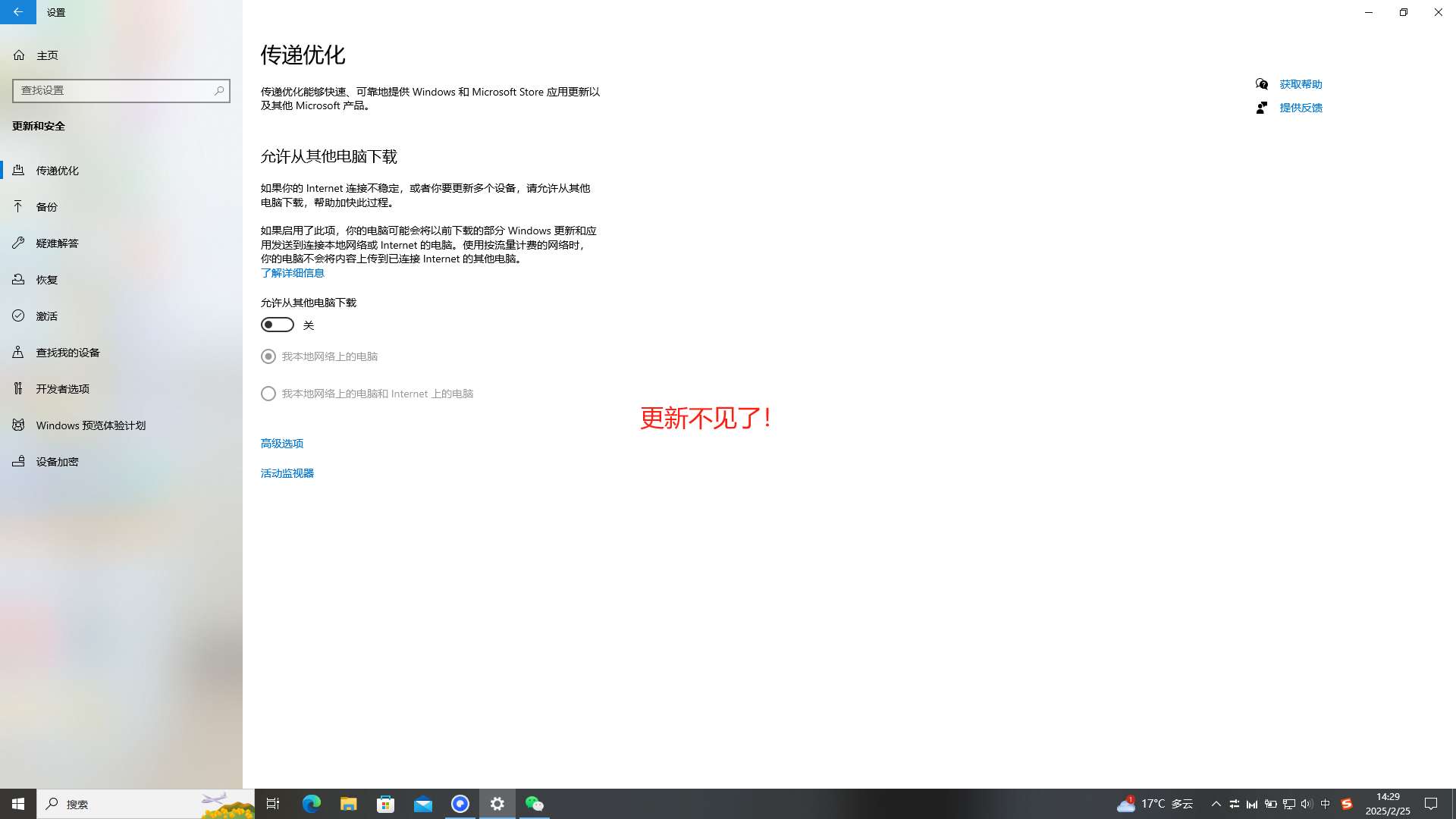Select 我本地网络上的电脑和Internet上的电脑 radio button
Screen dimensions: 1456x819
268,393
